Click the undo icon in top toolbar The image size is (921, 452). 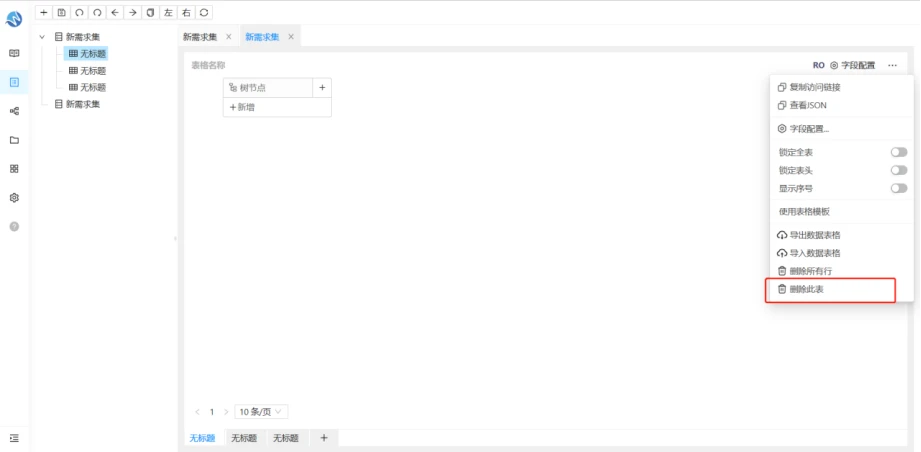(x=79, y=12)
